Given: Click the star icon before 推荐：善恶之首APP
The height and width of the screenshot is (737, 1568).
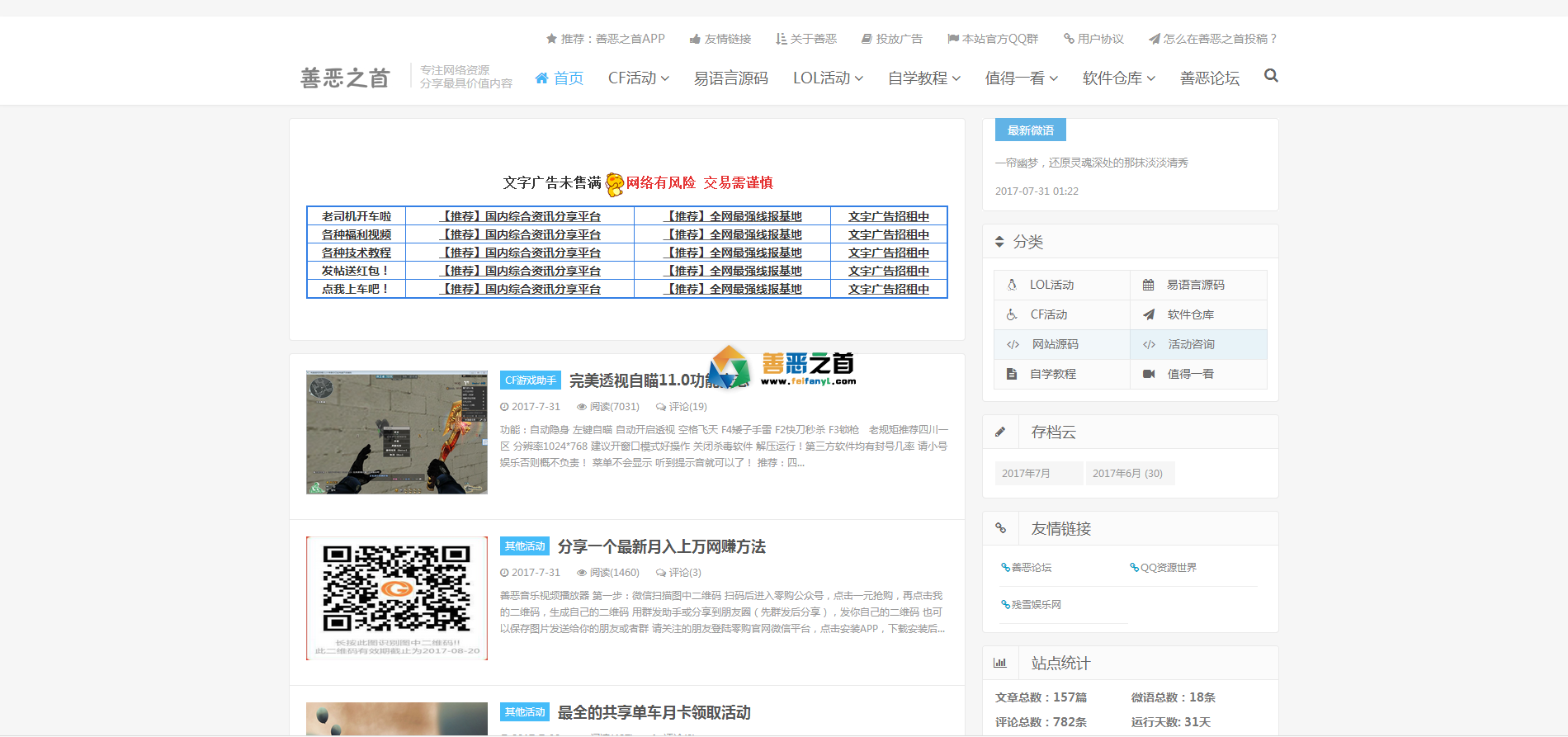Looking at the screenshot, I should (551, 39).
